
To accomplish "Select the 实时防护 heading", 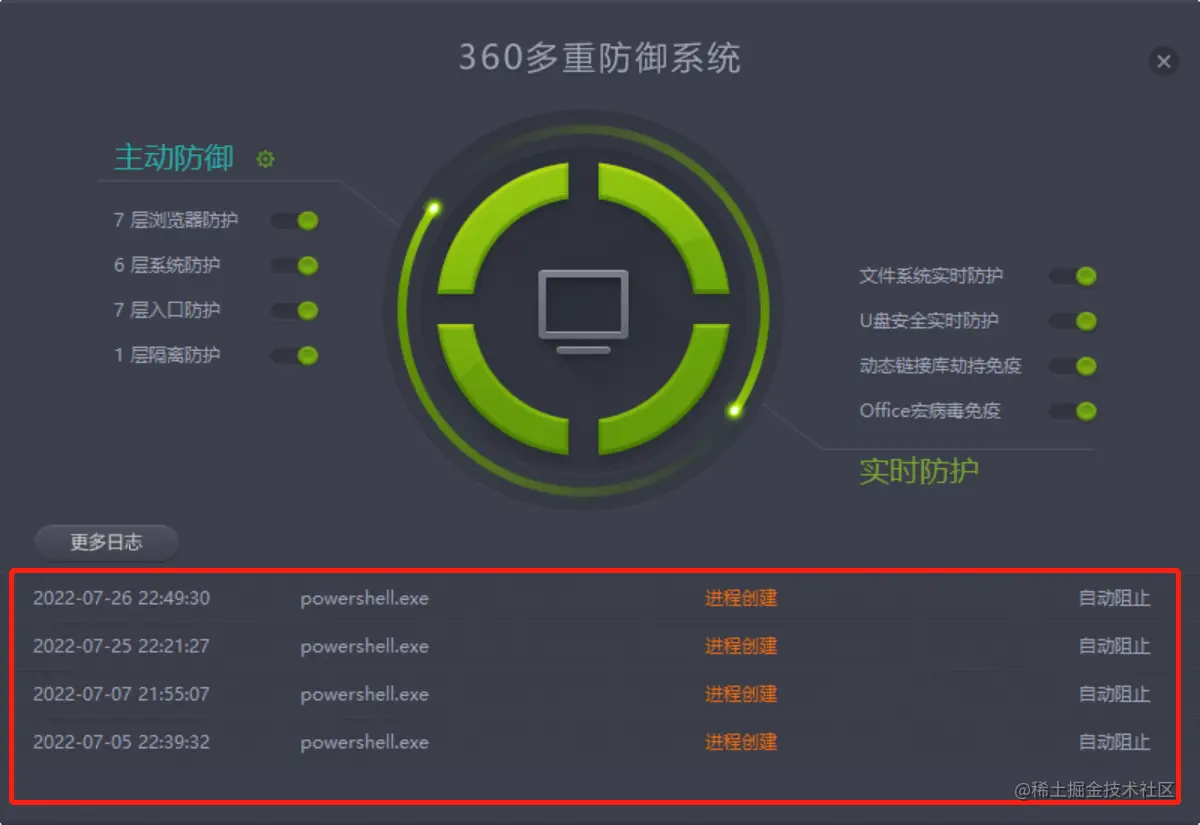I will [x=919, y=471].
